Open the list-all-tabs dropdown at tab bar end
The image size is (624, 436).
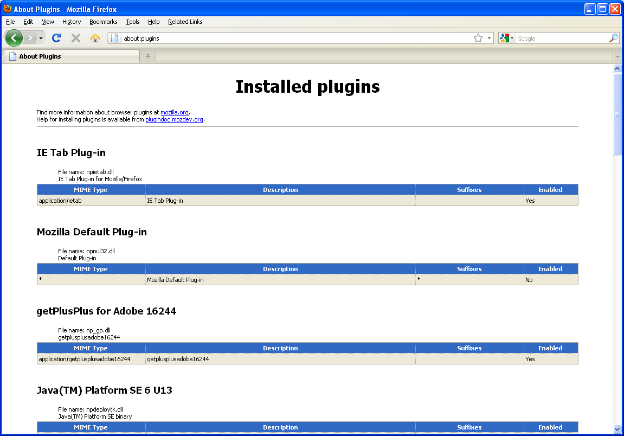tap(618, 56)
